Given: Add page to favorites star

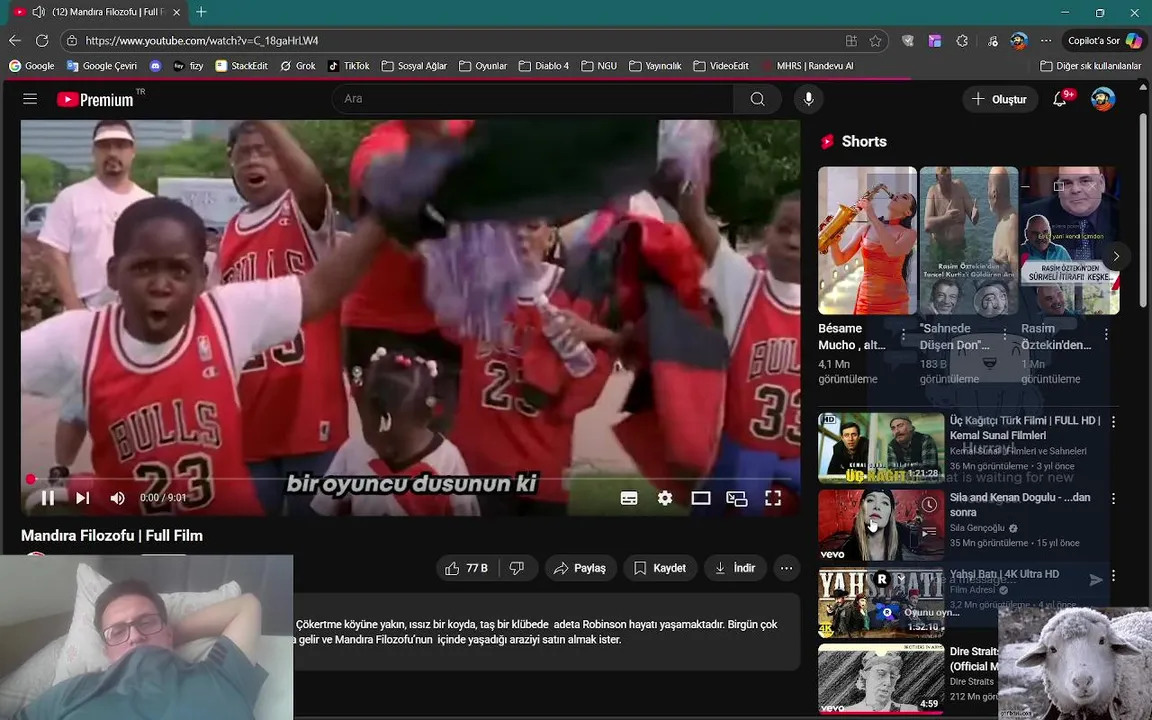Looking at the screenshot, I should click(875, 41).
